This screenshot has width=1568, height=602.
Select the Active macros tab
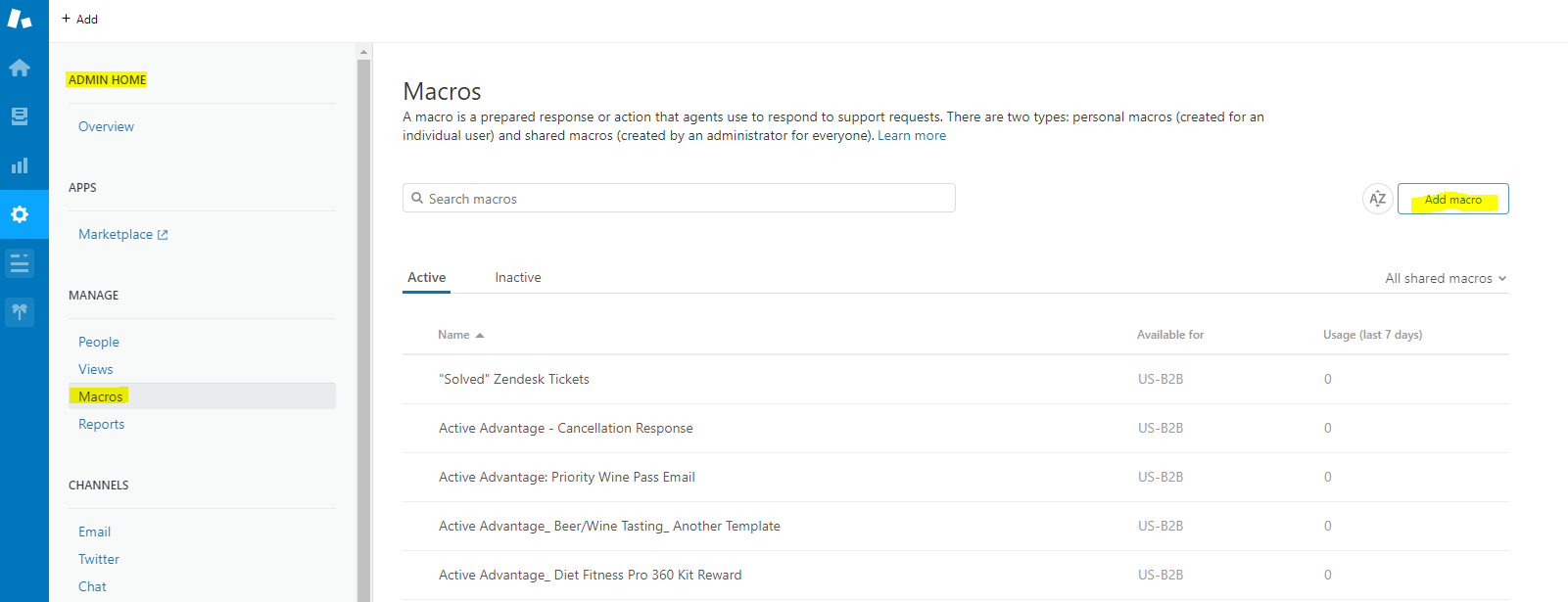click(427, 278)
